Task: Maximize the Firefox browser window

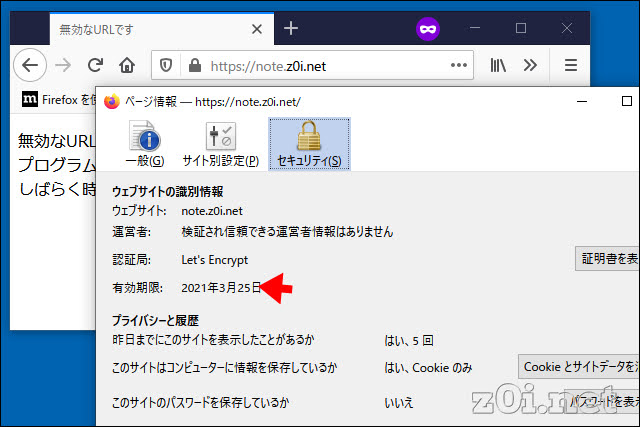Action: 521,28
